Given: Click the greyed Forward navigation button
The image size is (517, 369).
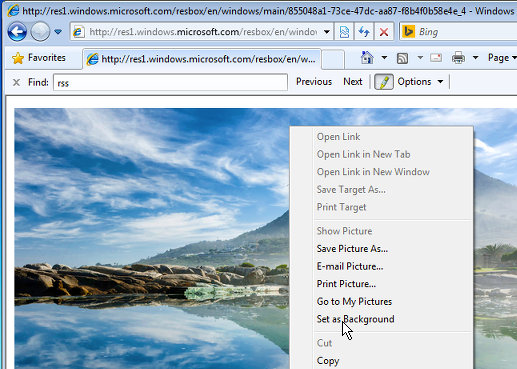Looking at the screenshot, I should (40, 32).
